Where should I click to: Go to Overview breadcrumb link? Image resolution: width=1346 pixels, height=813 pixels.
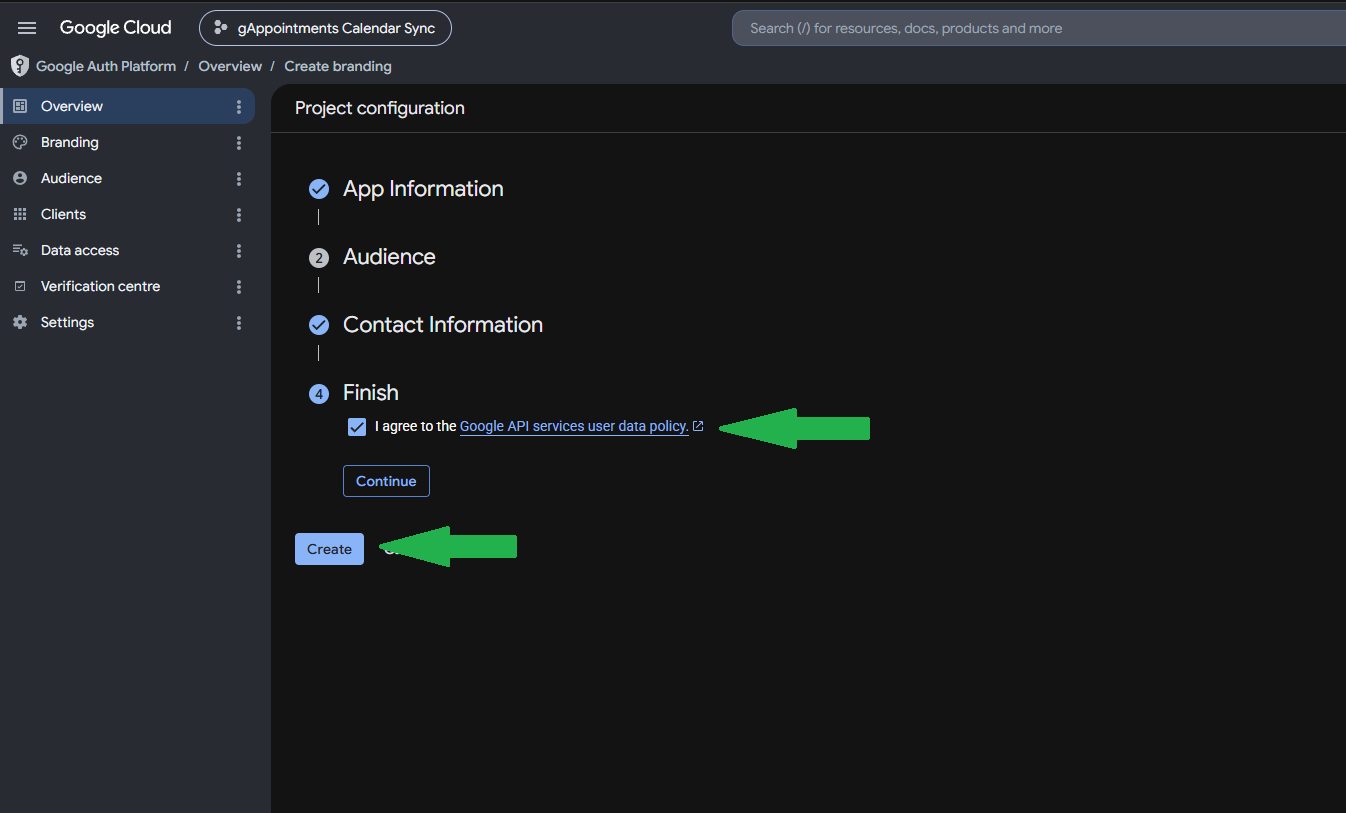[x=230, y=66]
